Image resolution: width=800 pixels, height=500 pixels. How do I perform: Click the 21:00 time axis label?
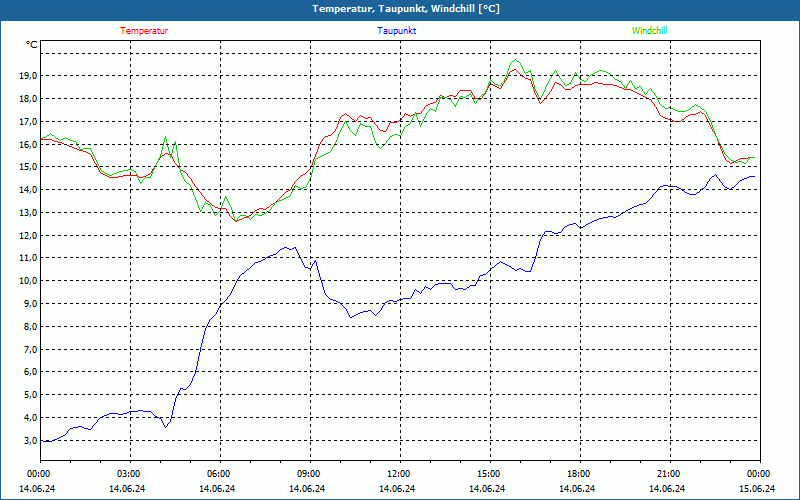click(x=669, y=474)
